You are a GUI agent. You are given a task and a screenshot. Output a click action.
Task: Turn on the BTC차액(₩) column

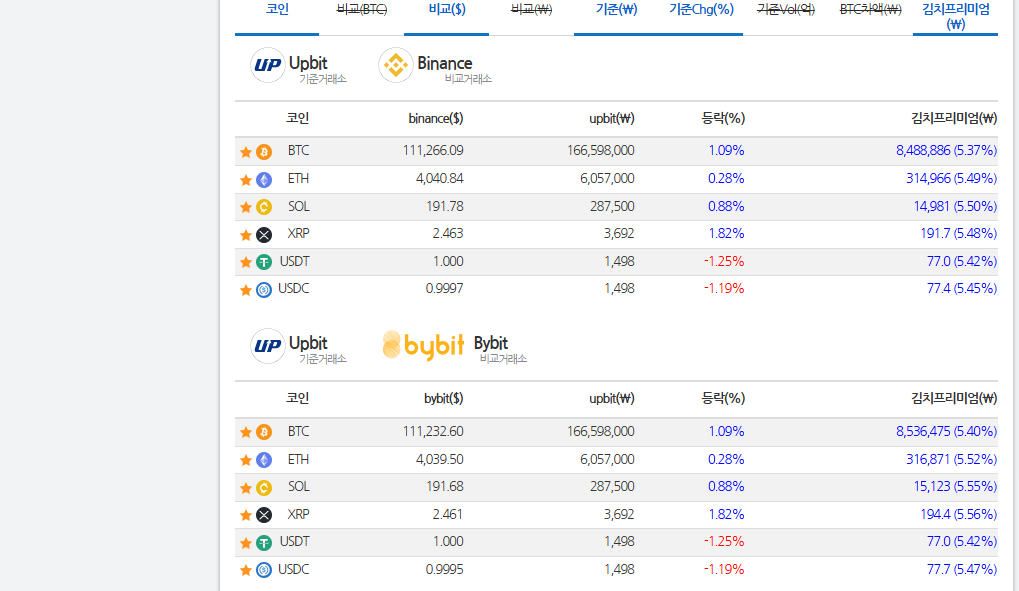[x=870, y=10]
